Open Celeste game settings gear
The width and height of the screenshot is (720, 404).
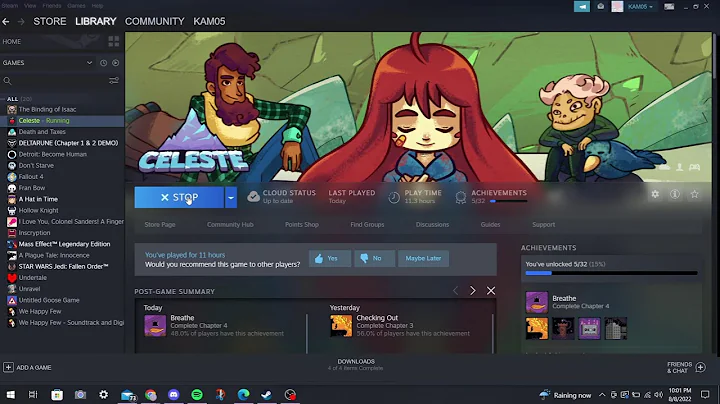pos(655,194)
